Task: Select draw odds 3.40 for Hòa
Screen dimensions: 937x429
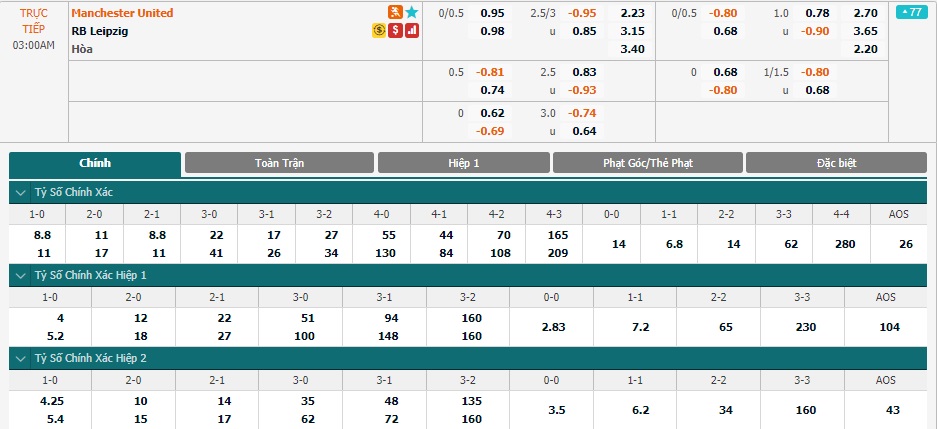Action: pos(633,49)
